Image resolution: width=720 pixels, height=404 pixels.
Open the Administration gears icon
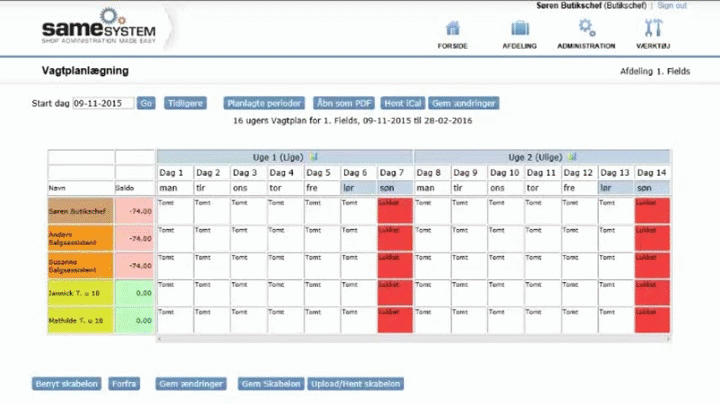click(x=586, y=28)
